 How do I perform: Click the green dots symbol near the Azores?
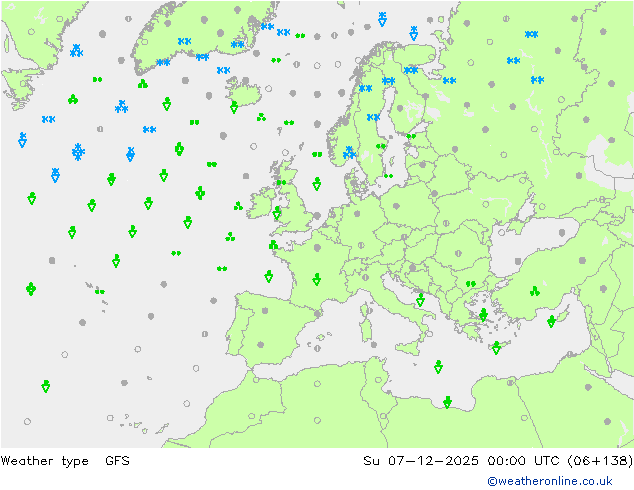[x=100, y=291]
